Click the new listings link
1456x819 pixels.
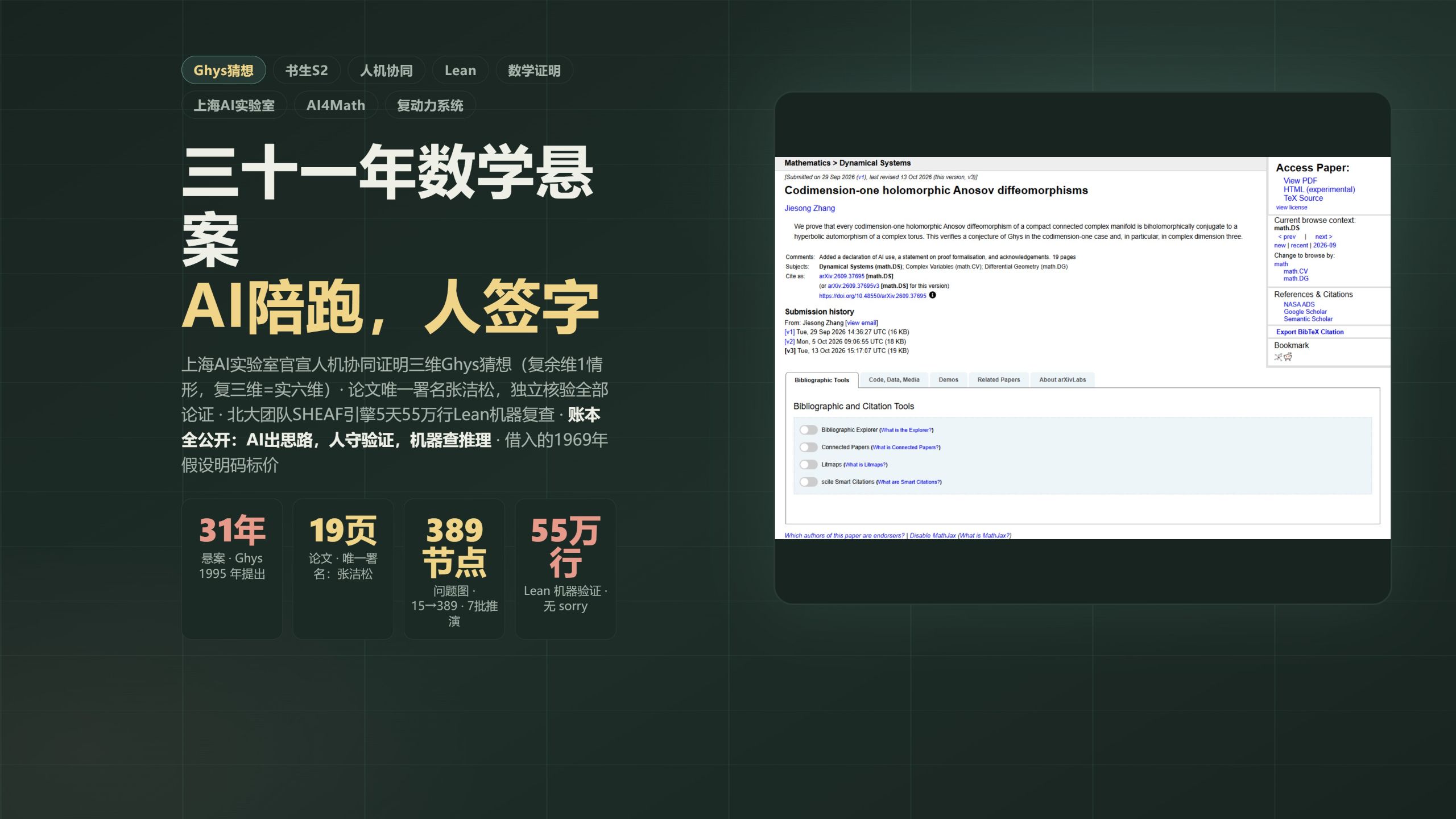coord(1280,246)
